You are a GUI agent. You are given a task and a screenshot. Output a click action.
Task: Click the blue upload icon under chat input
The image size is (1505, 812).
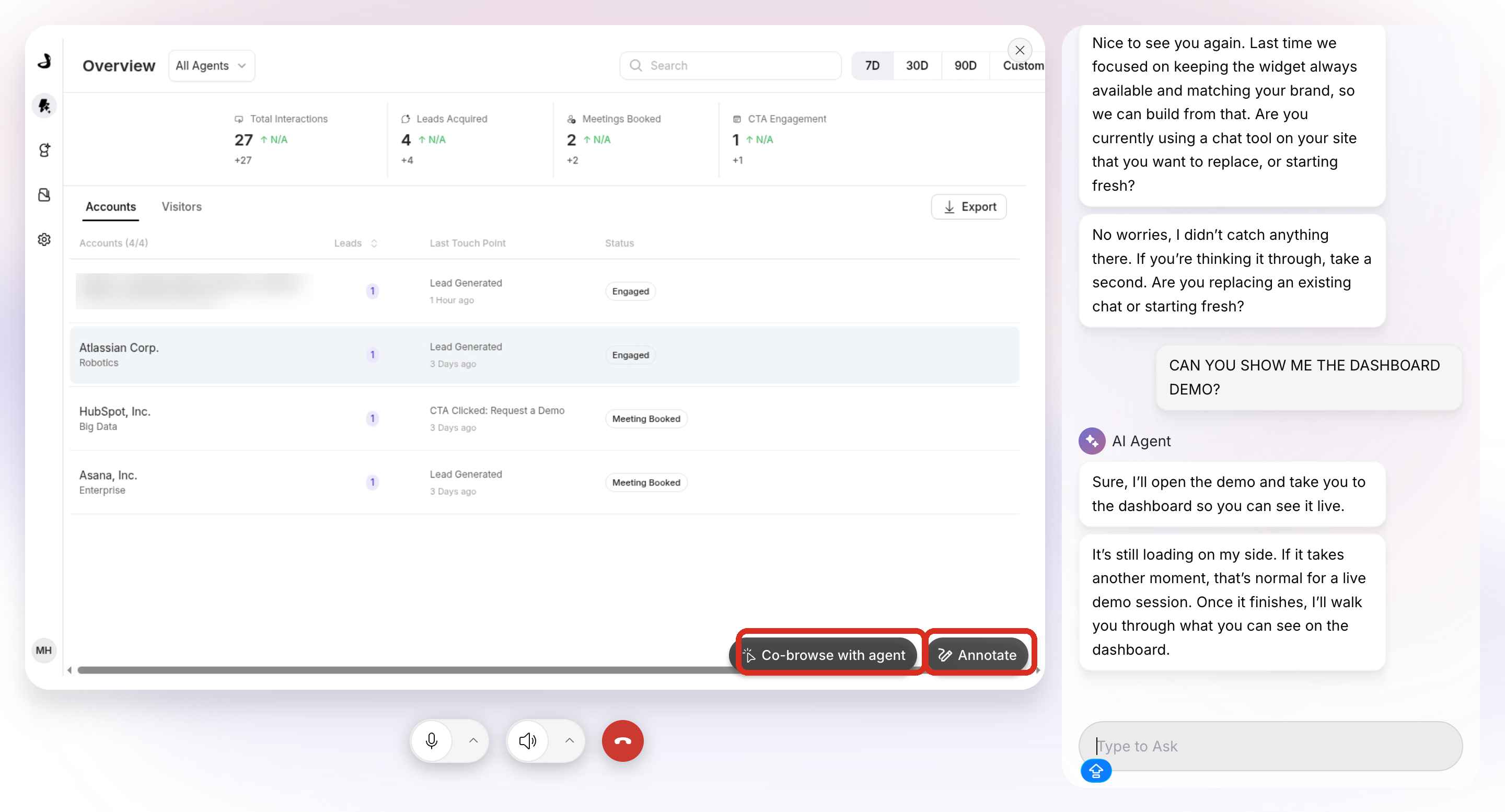1096,771
